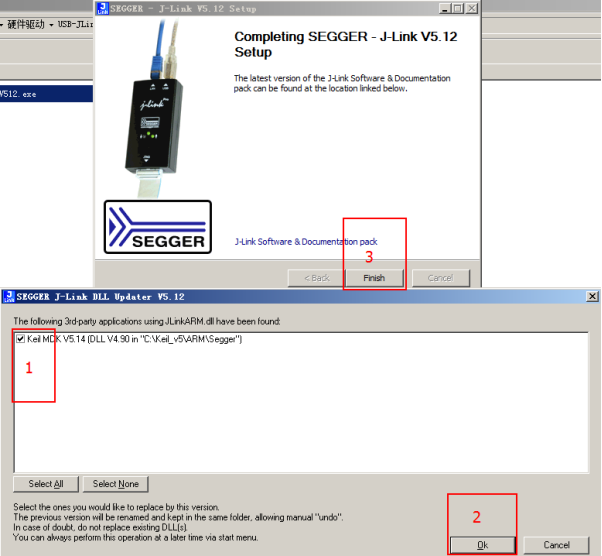Click the J-Link icon in DLL Updater title
602x556 pixels.
pyautogui.click(x=9, y=296)
